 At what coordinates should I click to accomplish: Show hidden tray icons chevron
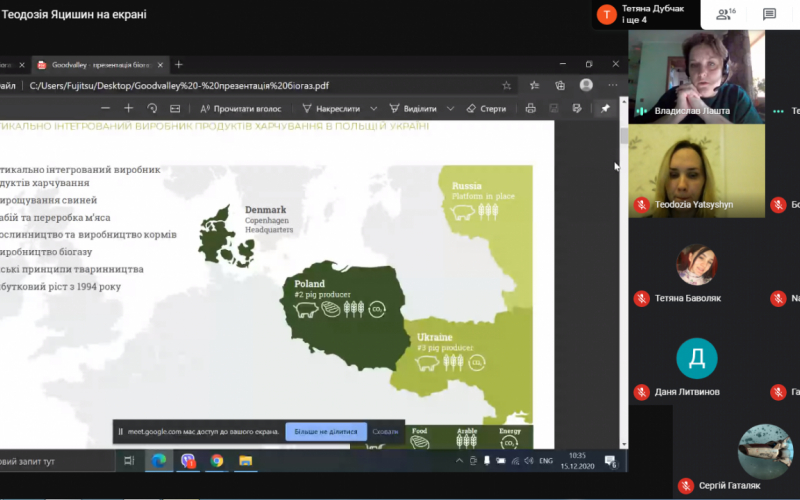(459, 461)
